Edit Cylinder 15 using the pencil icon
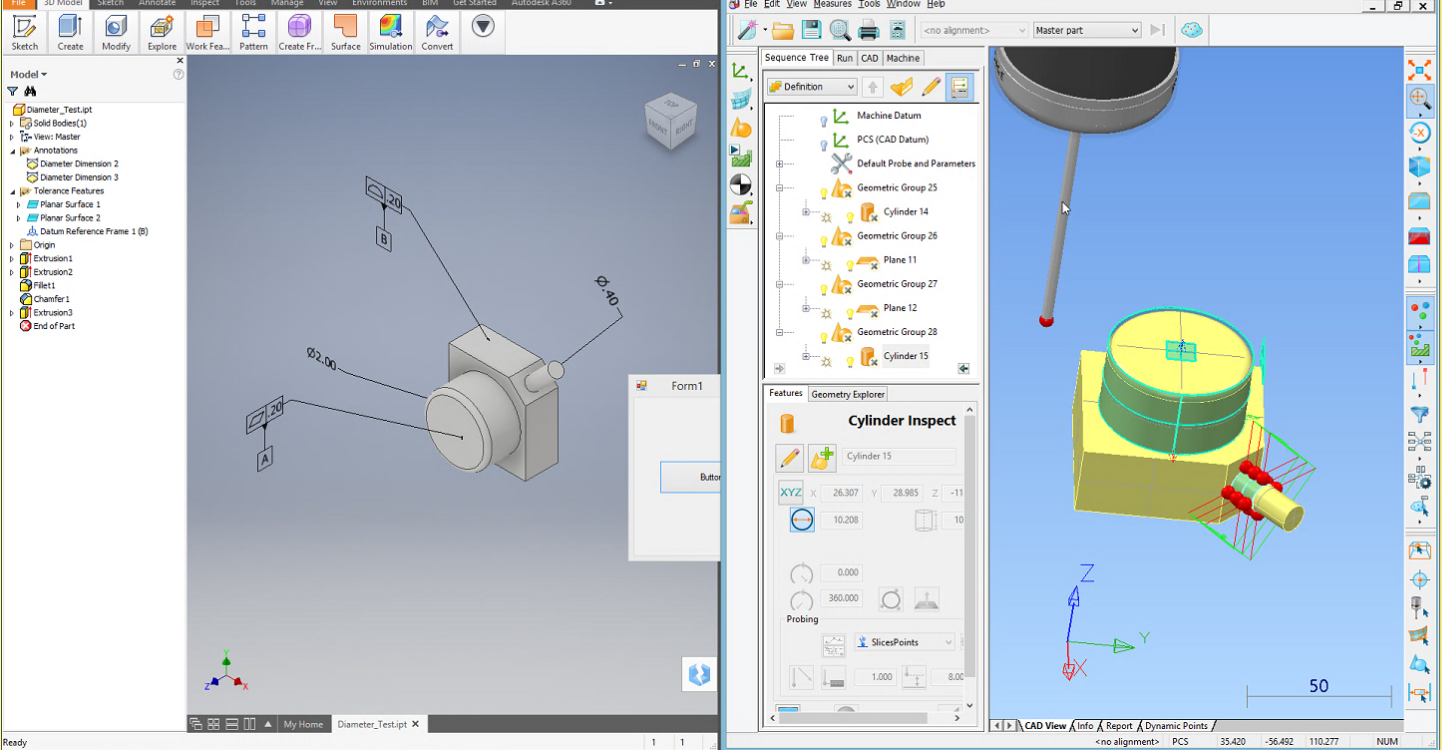1442x750 pixels. click(x=789, y=457)
